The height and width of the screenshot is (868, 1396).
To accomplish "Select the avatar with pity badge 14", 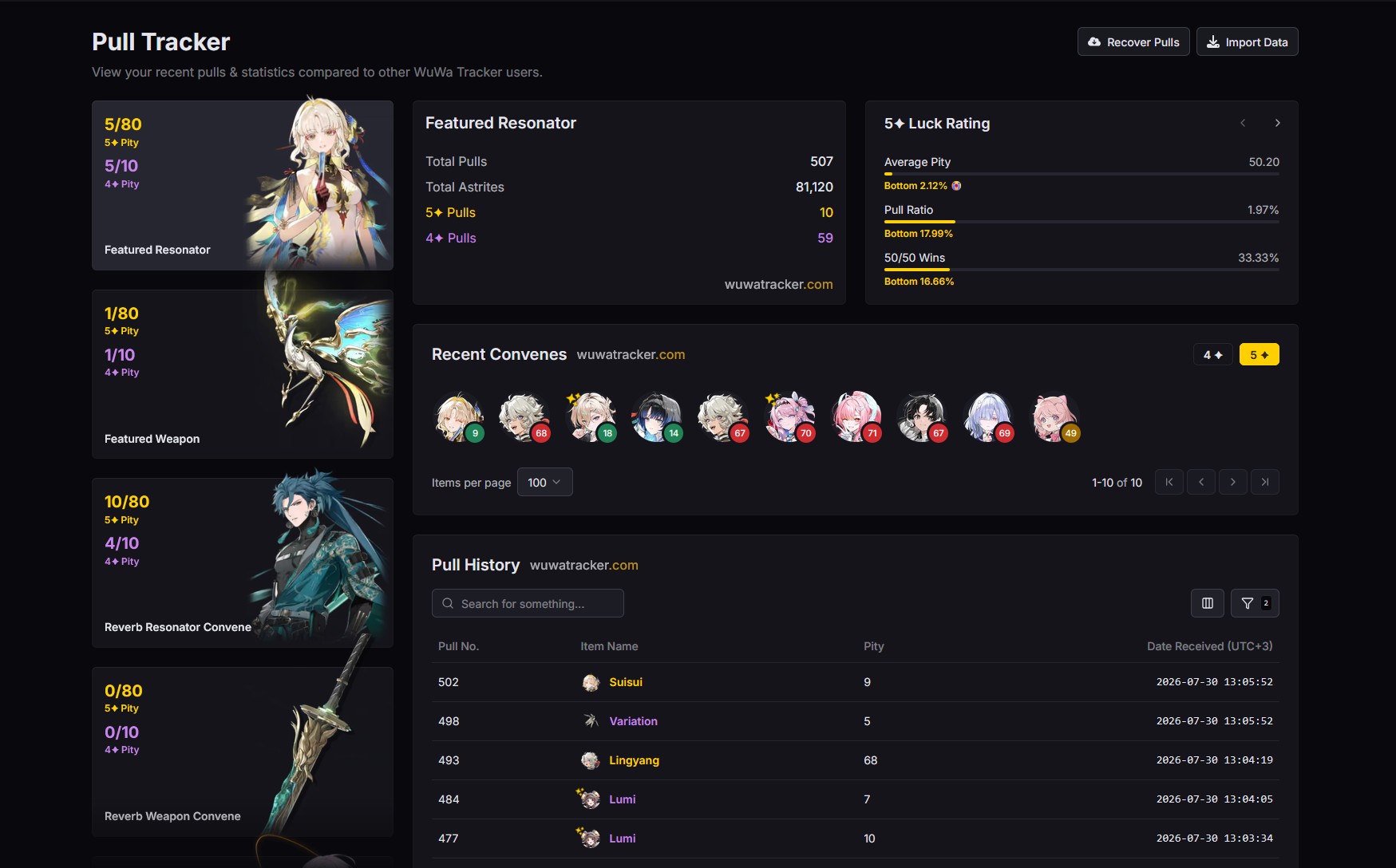I will click(657, 417).
